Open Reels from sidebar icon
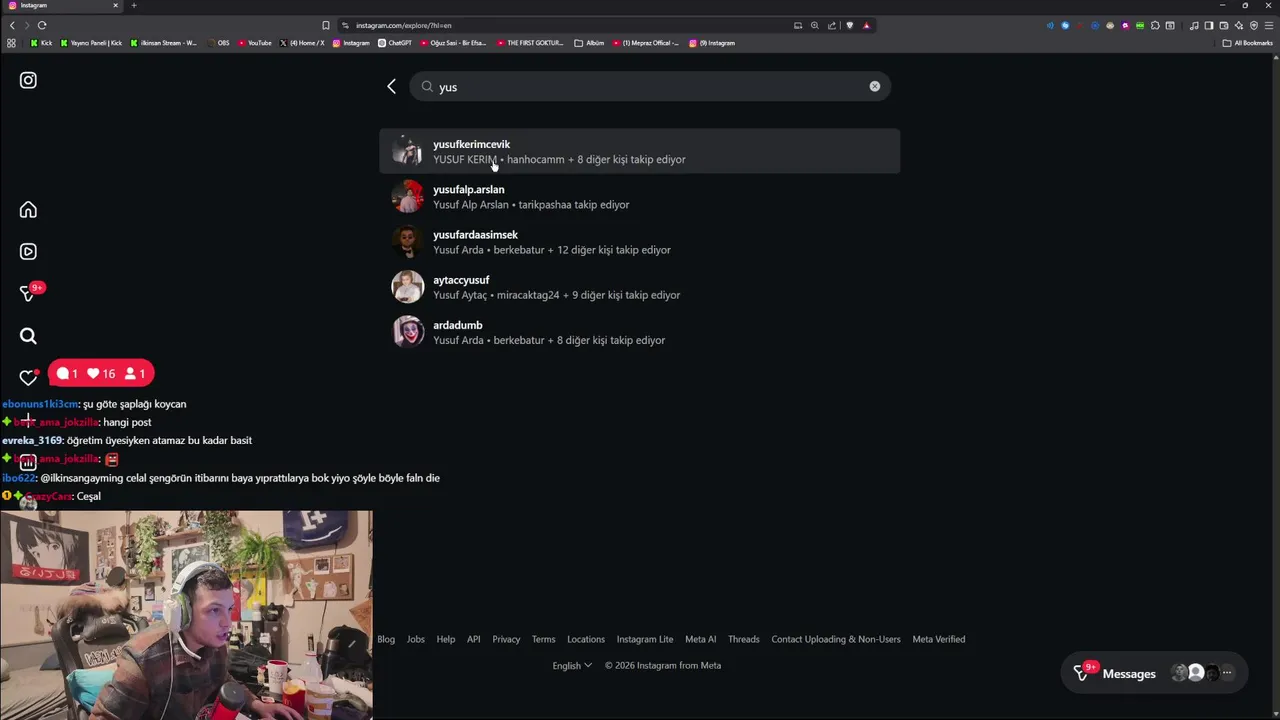 click(28, 251)
